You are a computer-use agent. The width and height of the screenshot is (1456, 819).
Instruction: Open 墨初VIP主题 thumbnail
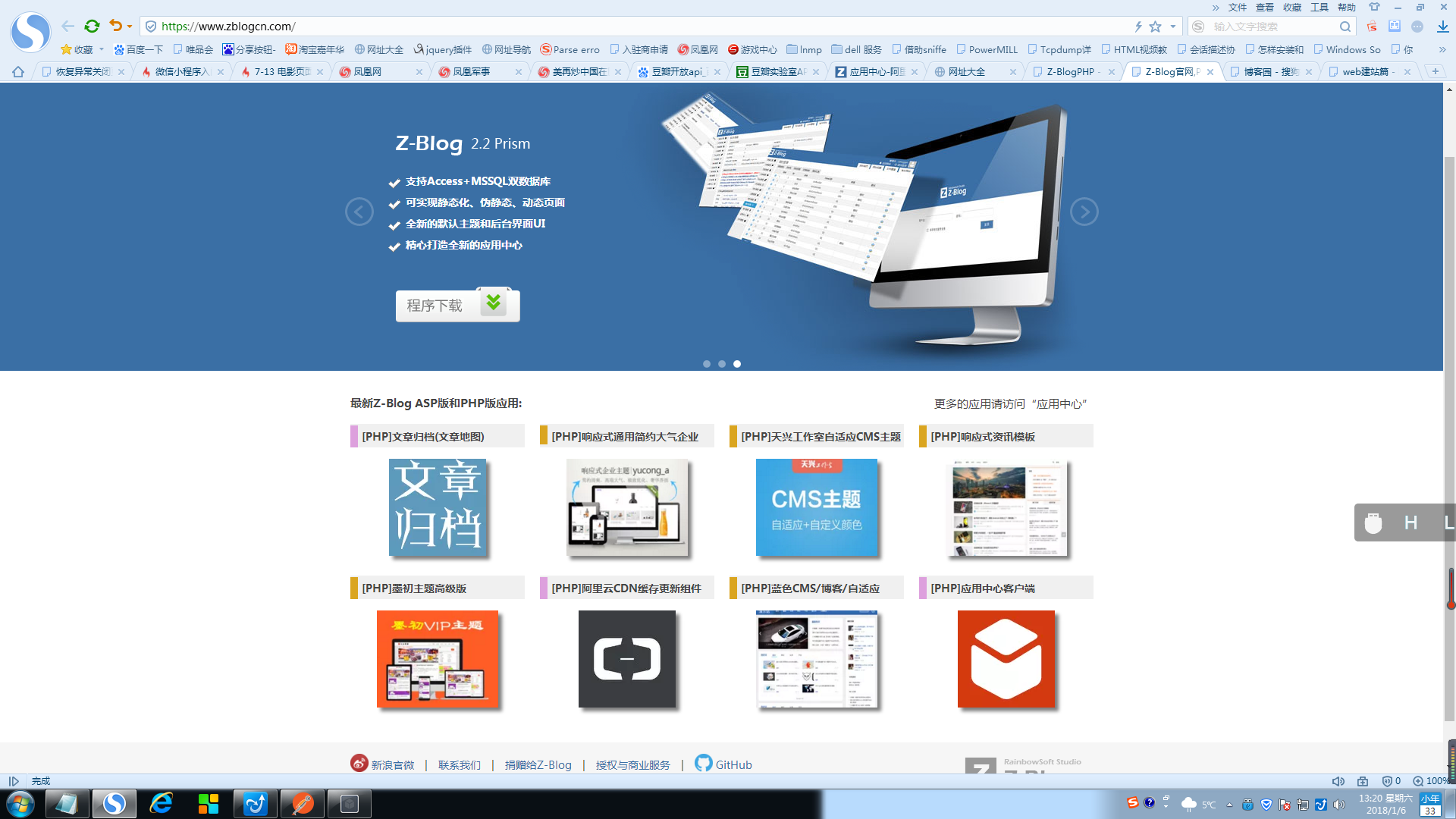click(438, 659)
